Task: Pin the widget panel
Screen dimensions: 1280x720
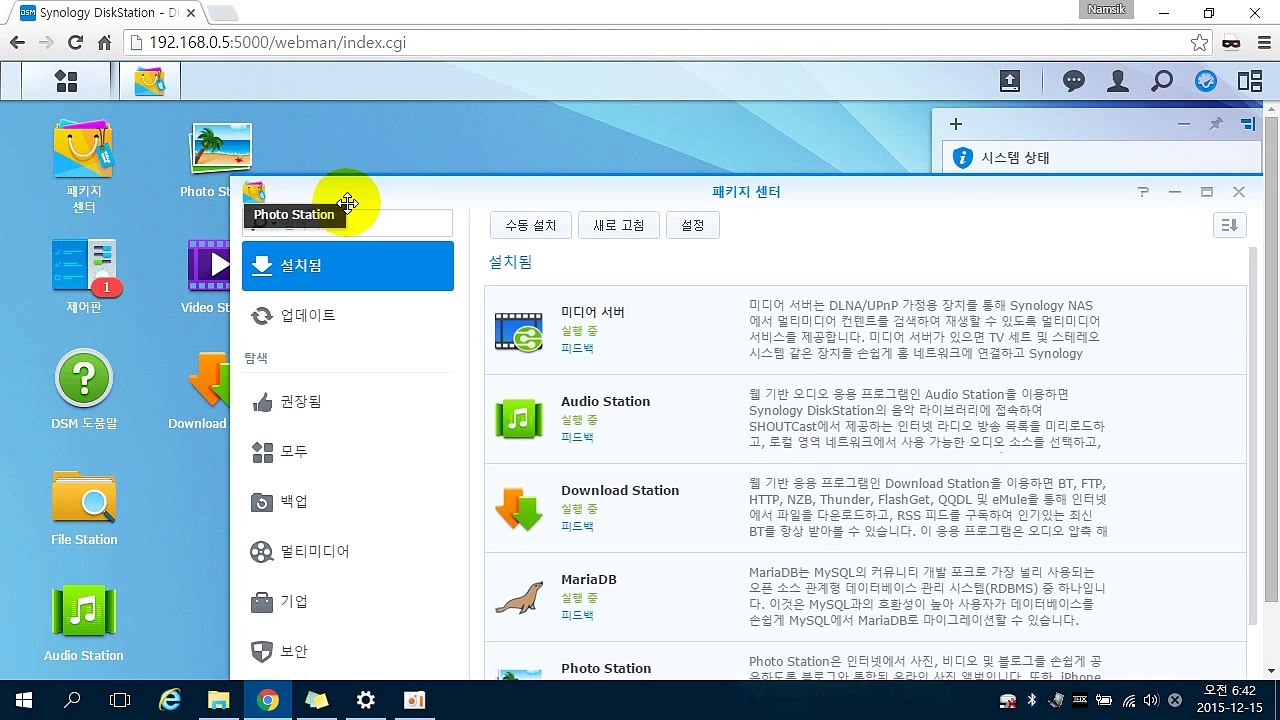Action: (x=1216, y=124)
